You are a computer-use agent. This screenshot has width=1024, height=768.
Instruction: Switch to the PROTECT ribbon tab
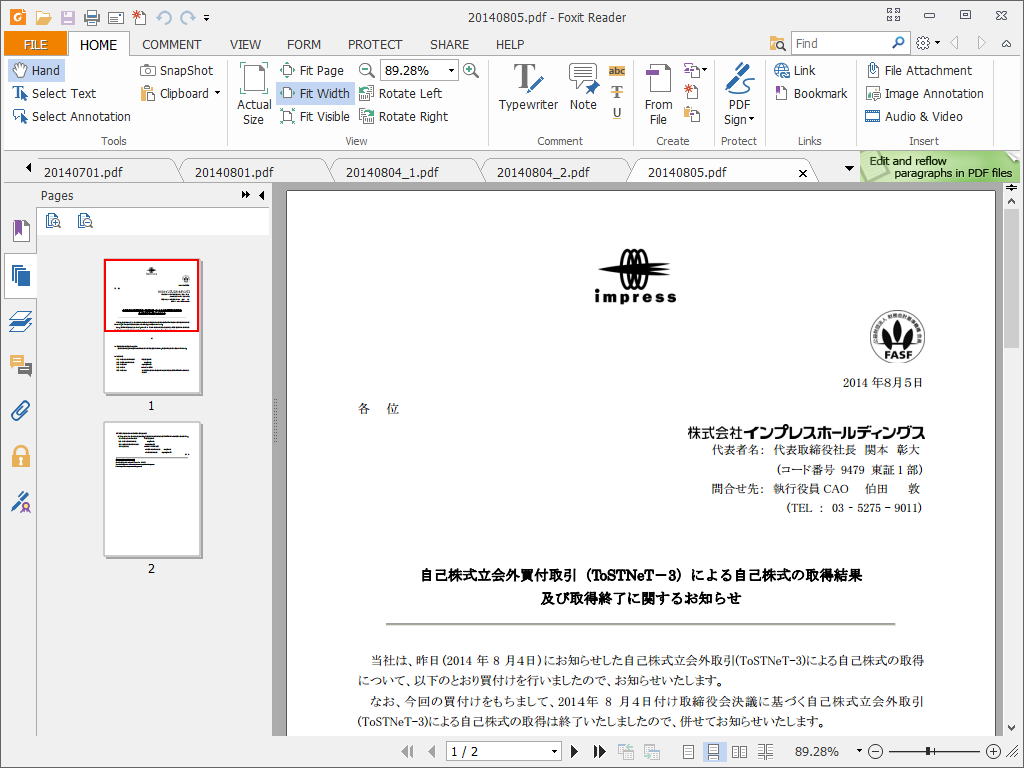pyautogui.click(x=375, y=44)
